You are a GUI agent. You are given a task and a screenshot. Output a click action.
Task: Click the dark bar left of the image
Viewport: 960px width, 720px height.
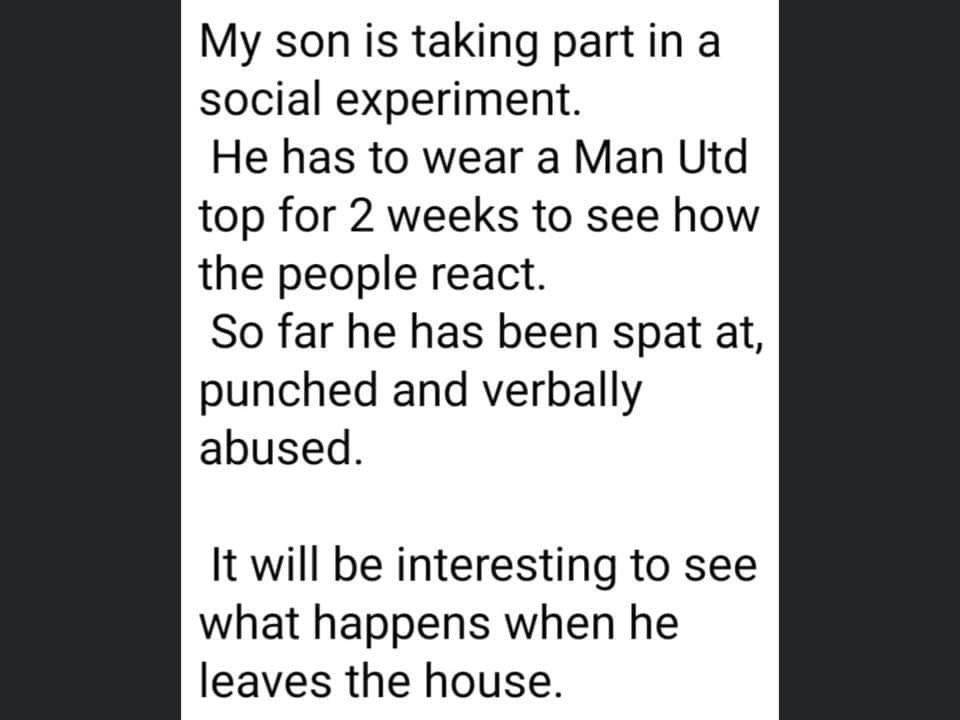(90, 360)
